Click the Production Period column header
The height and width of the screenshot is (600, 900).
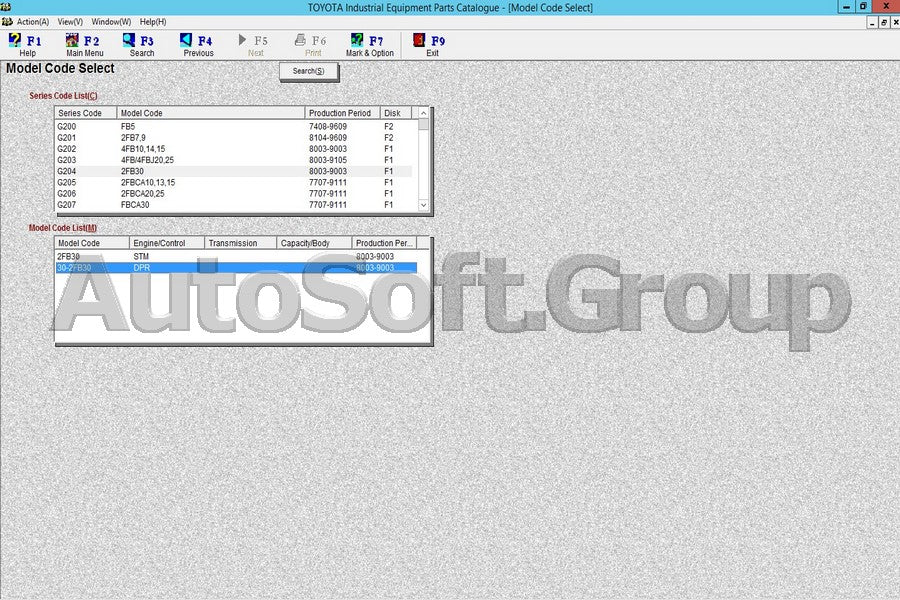click(342, 113)
